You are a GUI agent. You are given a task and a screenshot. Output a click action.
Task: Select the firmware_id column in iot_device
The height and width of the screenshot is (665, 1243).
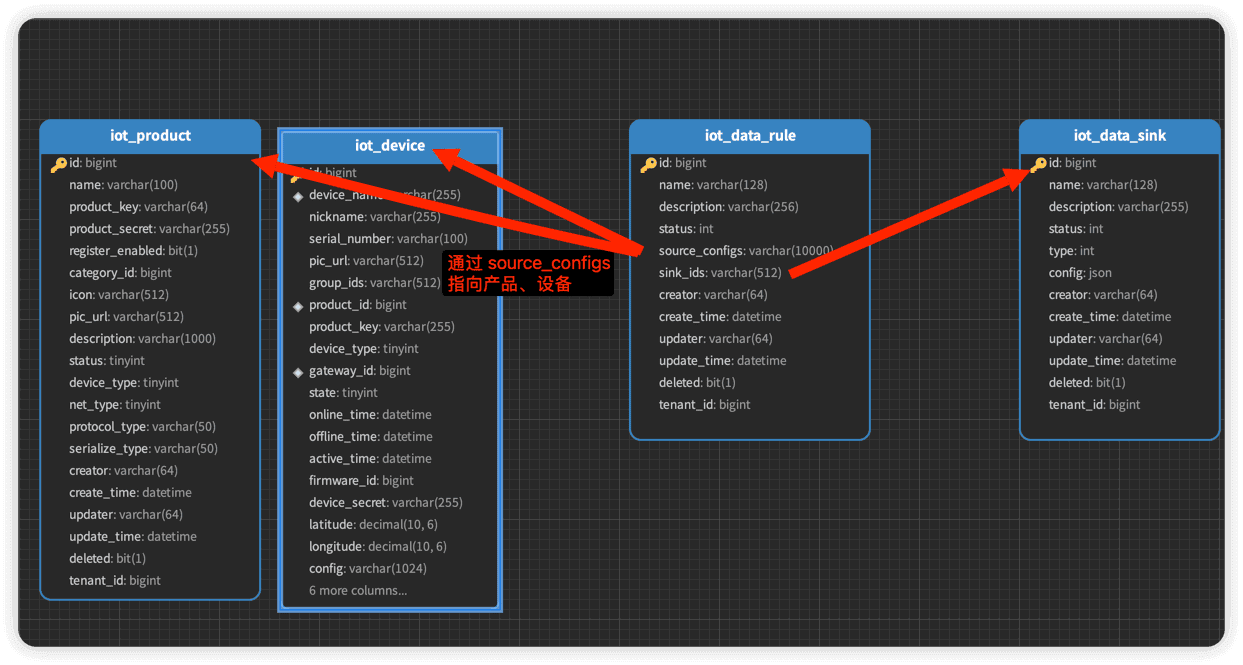click(x=361, y=481)
